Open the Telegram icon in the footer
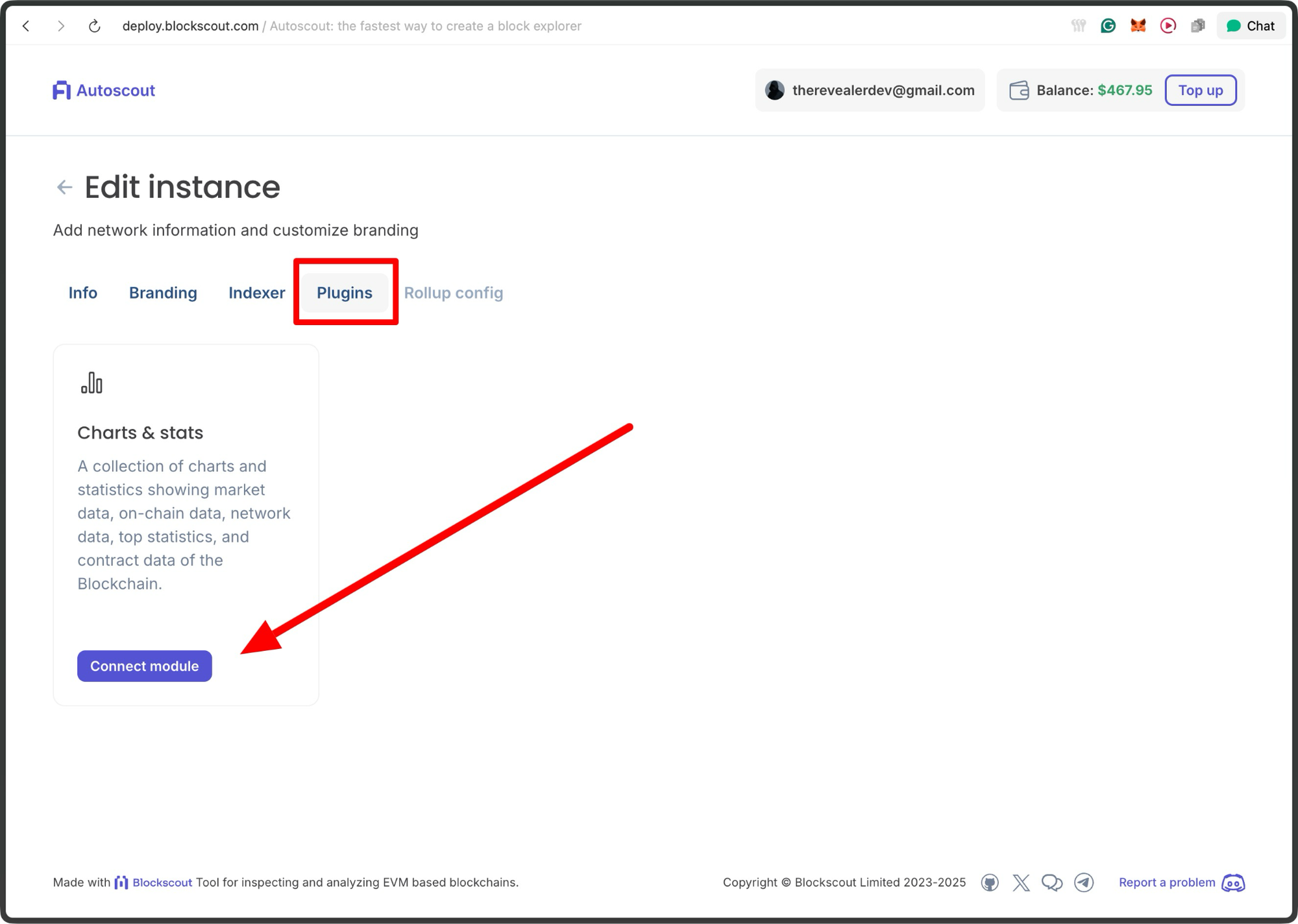Screen dimensions: 1298x924 coord(1084,882)
